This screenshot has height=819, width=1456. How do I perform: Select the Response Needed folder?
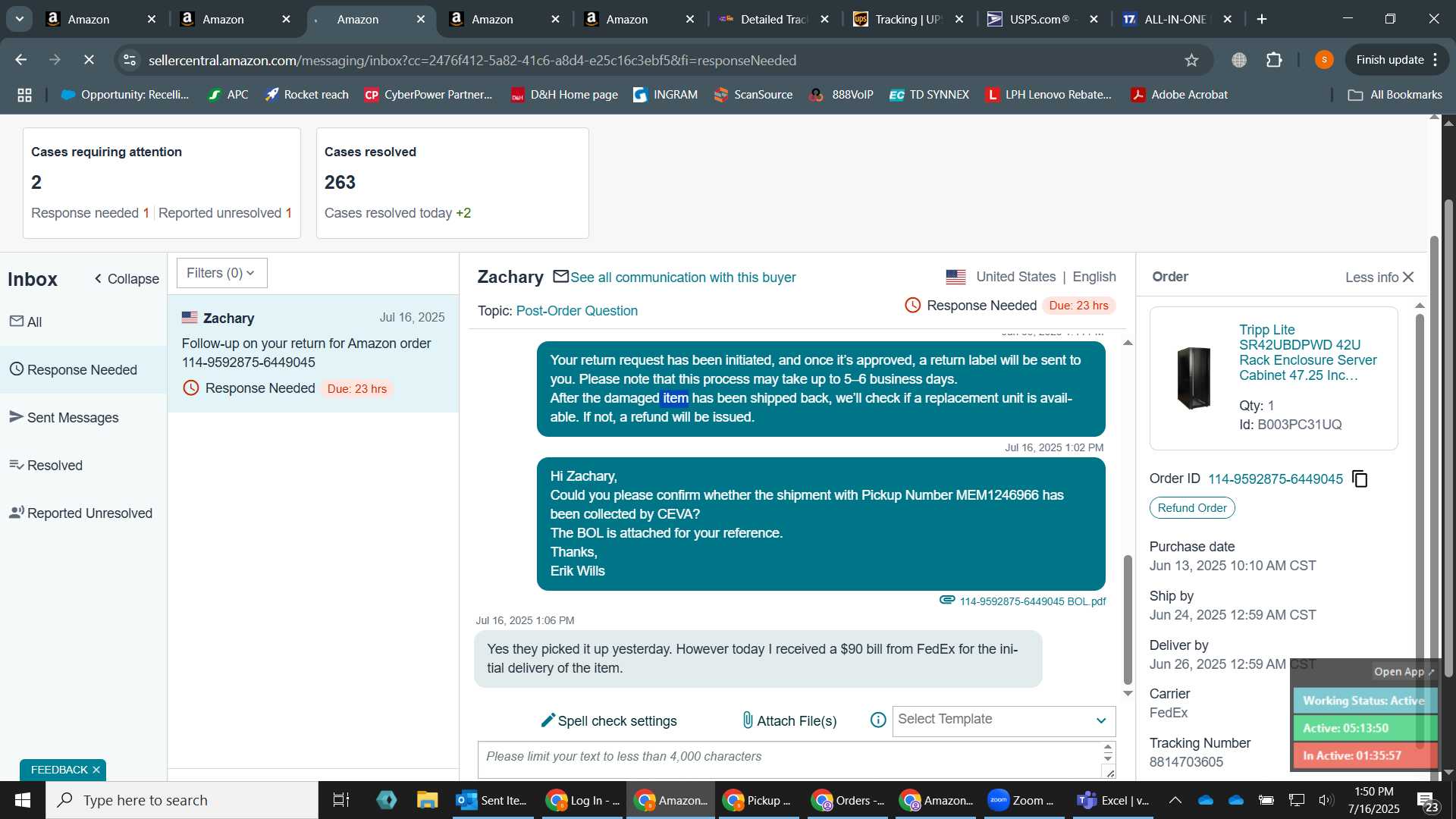83,370
